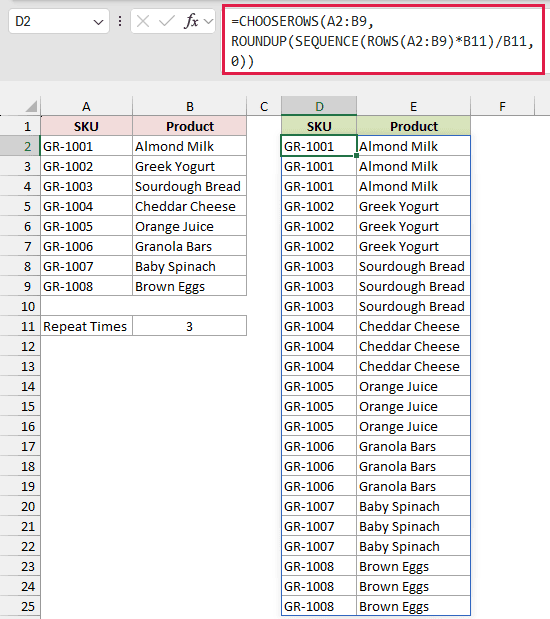Click Baby Spinach in column B
Image resolution: width=550 pixels, height=619 pixels.
pos(190,266)
